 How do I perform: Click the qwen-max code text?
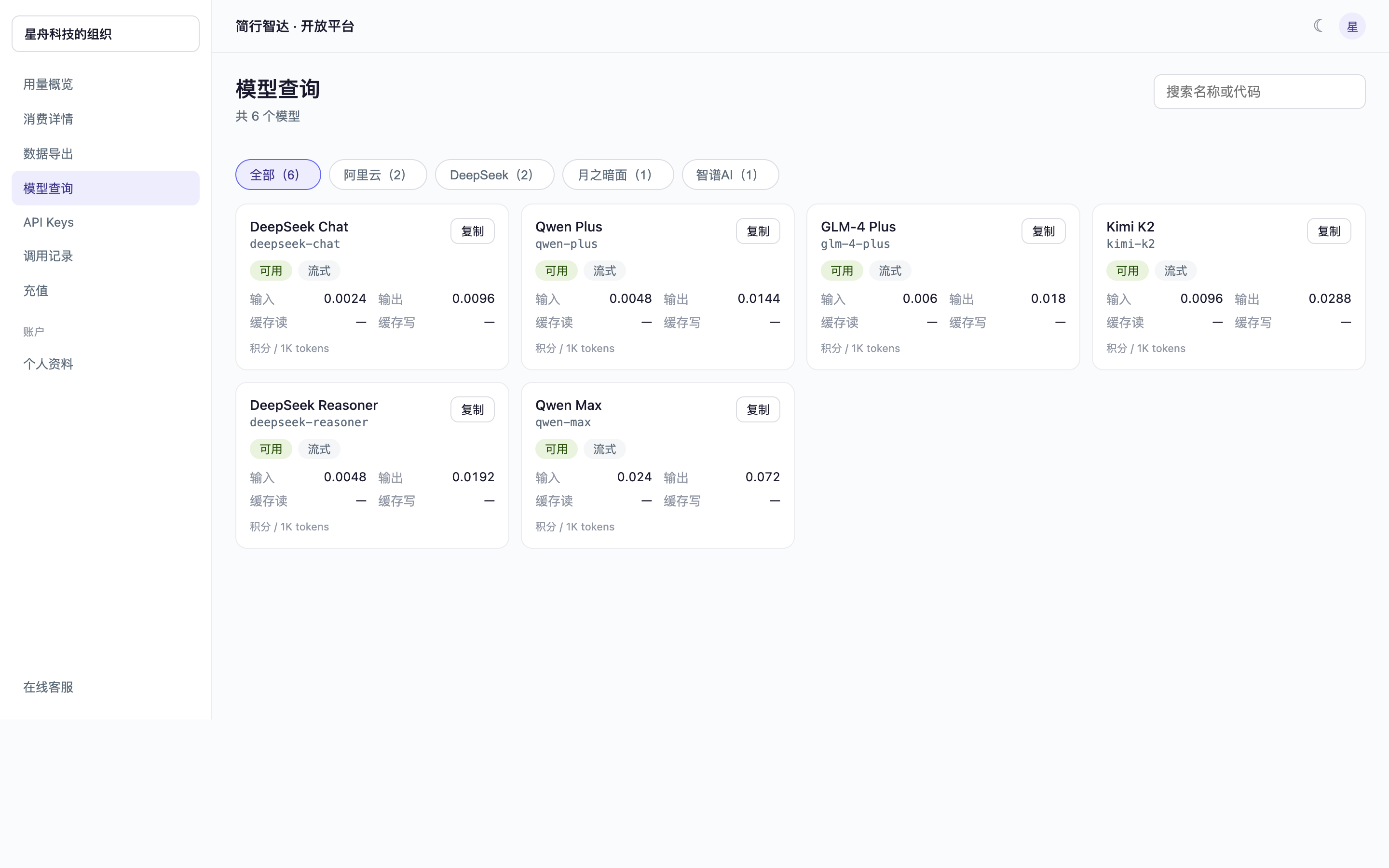coord(563,422)
